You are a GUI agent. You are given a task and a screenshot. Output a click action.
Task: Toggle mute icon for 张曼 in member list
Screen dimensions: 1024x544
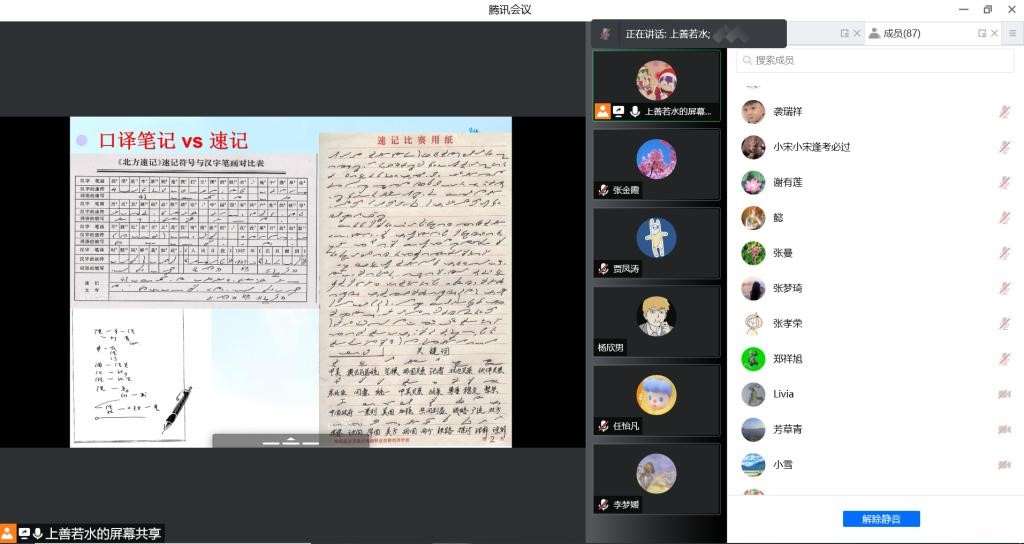click(x=1004, y=253)
